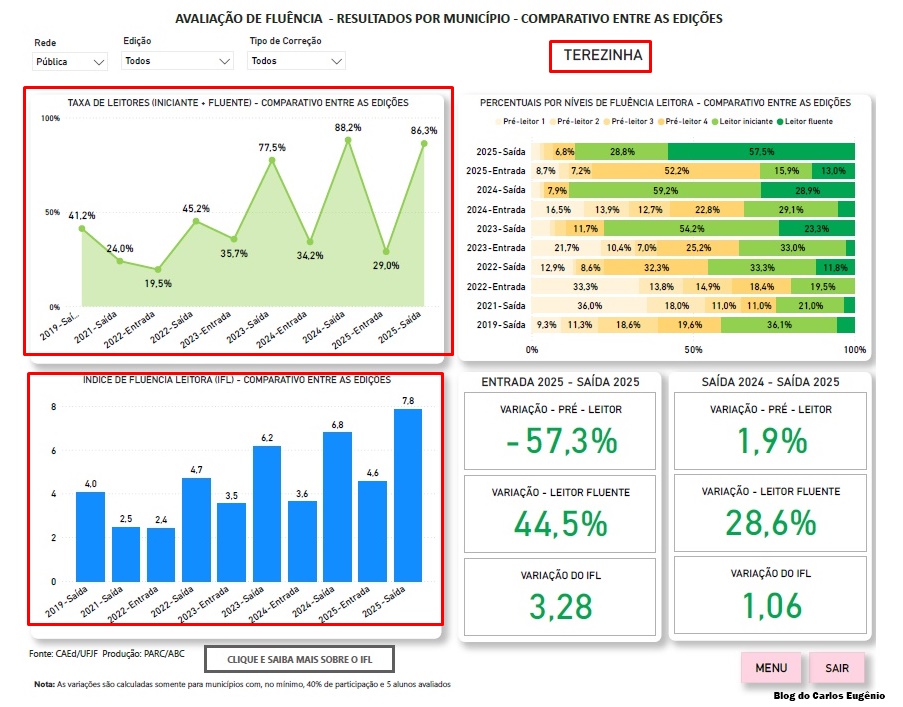
Task: Click the 57,5% segment in the 2025-Saída row
Action: 761,151
